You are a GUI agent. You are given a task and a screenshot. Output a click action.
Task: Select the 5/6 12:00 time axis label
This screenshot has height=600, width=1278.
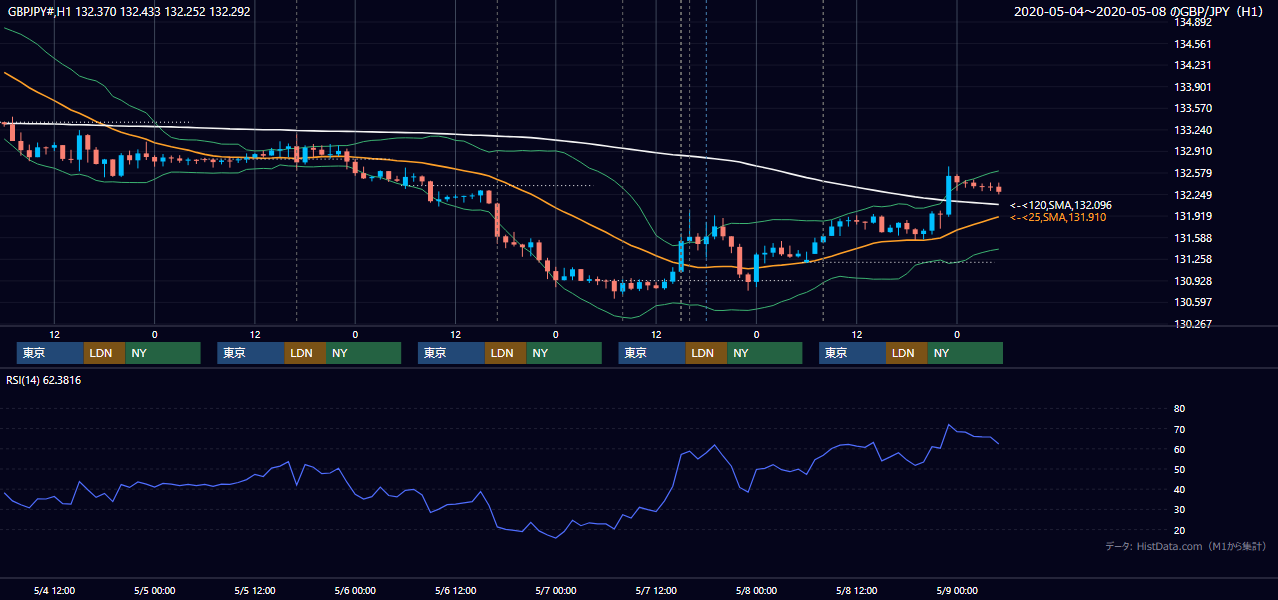coord(455,590)
